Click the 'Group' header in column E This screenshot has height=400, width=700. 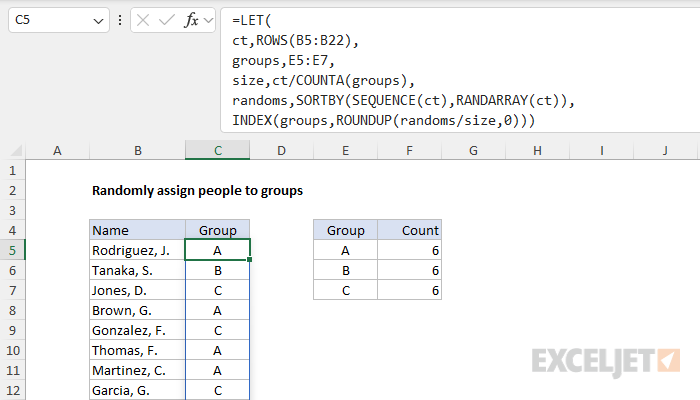346,230
